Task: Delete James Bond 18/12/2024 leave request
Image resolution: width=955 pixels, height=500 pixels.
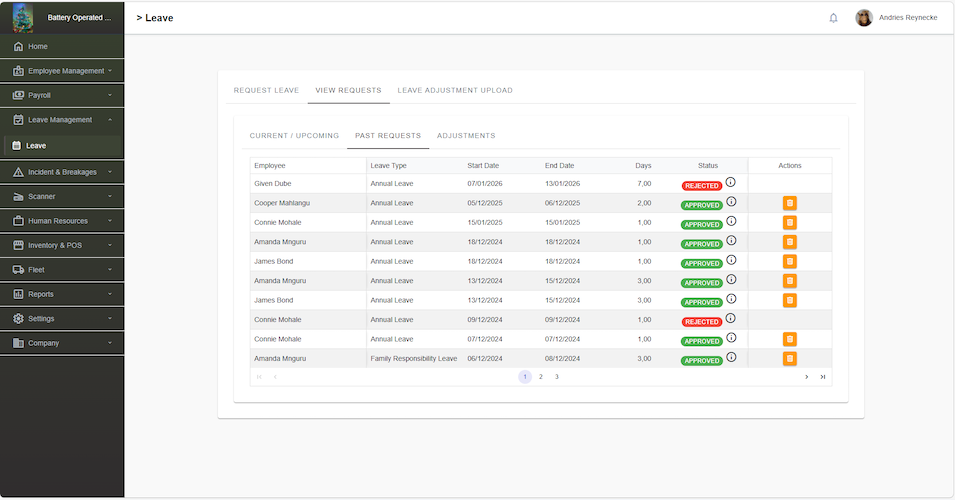Action: 790,262
